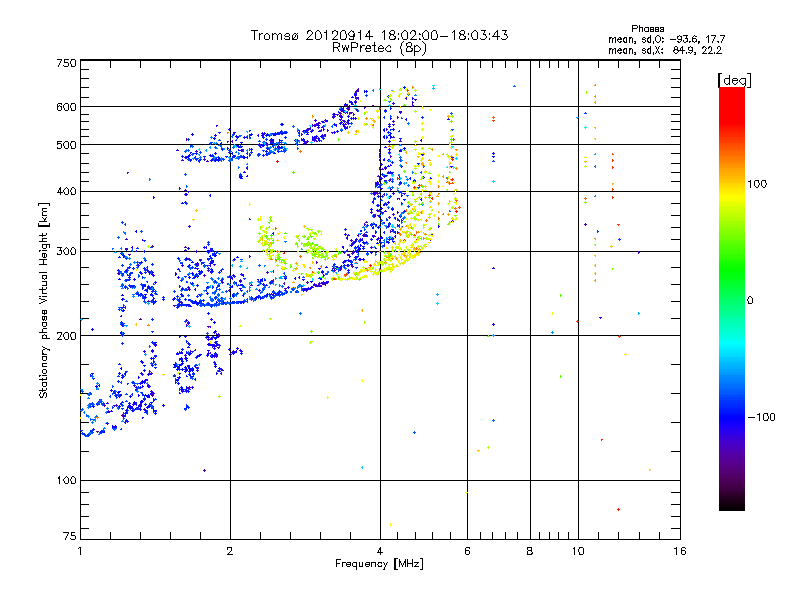Viewport: 800px width, 600px height.
Task: Select 'mean, sd,O: -93.6, 17.7' text
Action: pos(666,39)
